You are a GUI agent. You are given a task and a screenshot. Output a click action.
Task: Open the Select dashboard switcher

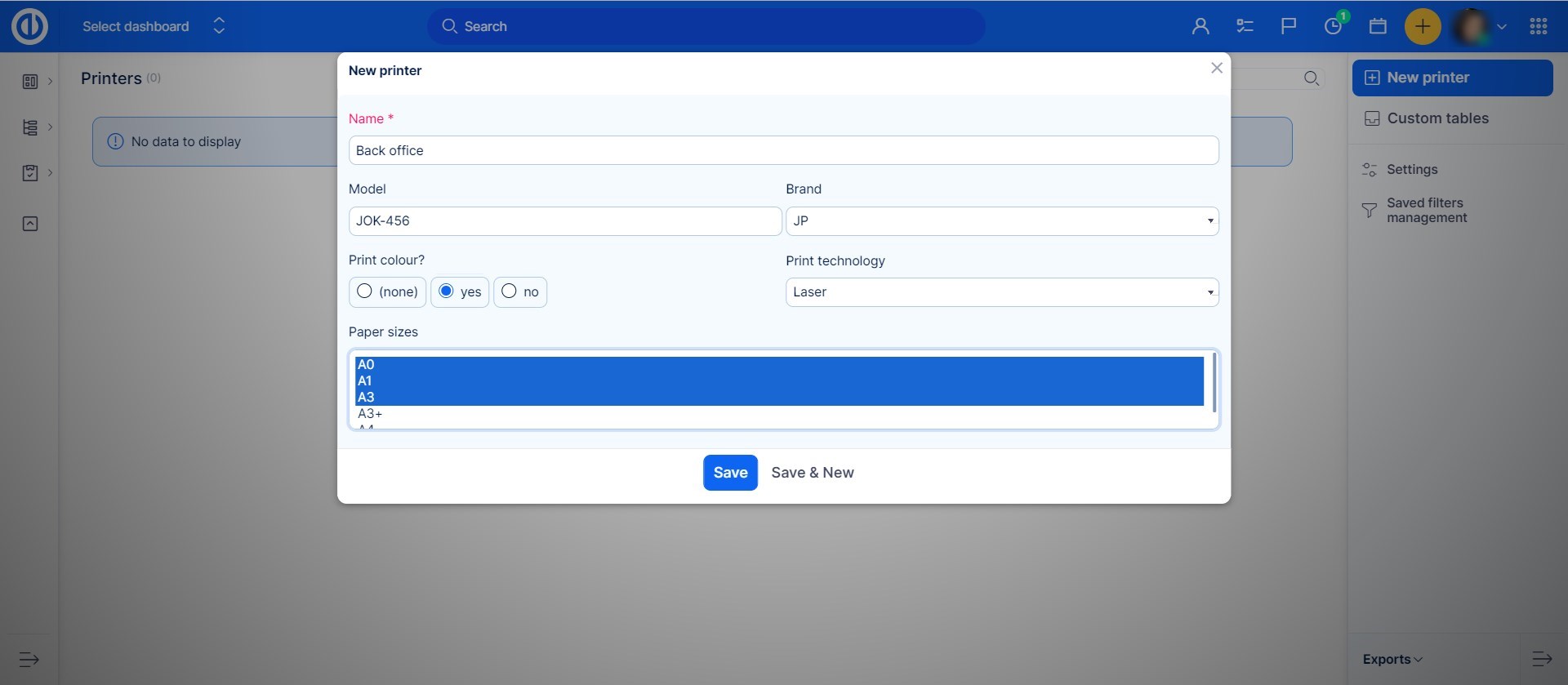153,26
